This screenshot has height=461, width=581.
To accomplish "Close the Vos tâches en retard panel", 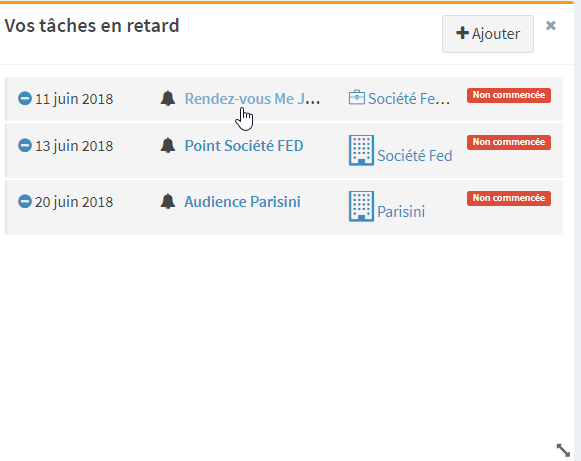I will (x=551, y=26).
